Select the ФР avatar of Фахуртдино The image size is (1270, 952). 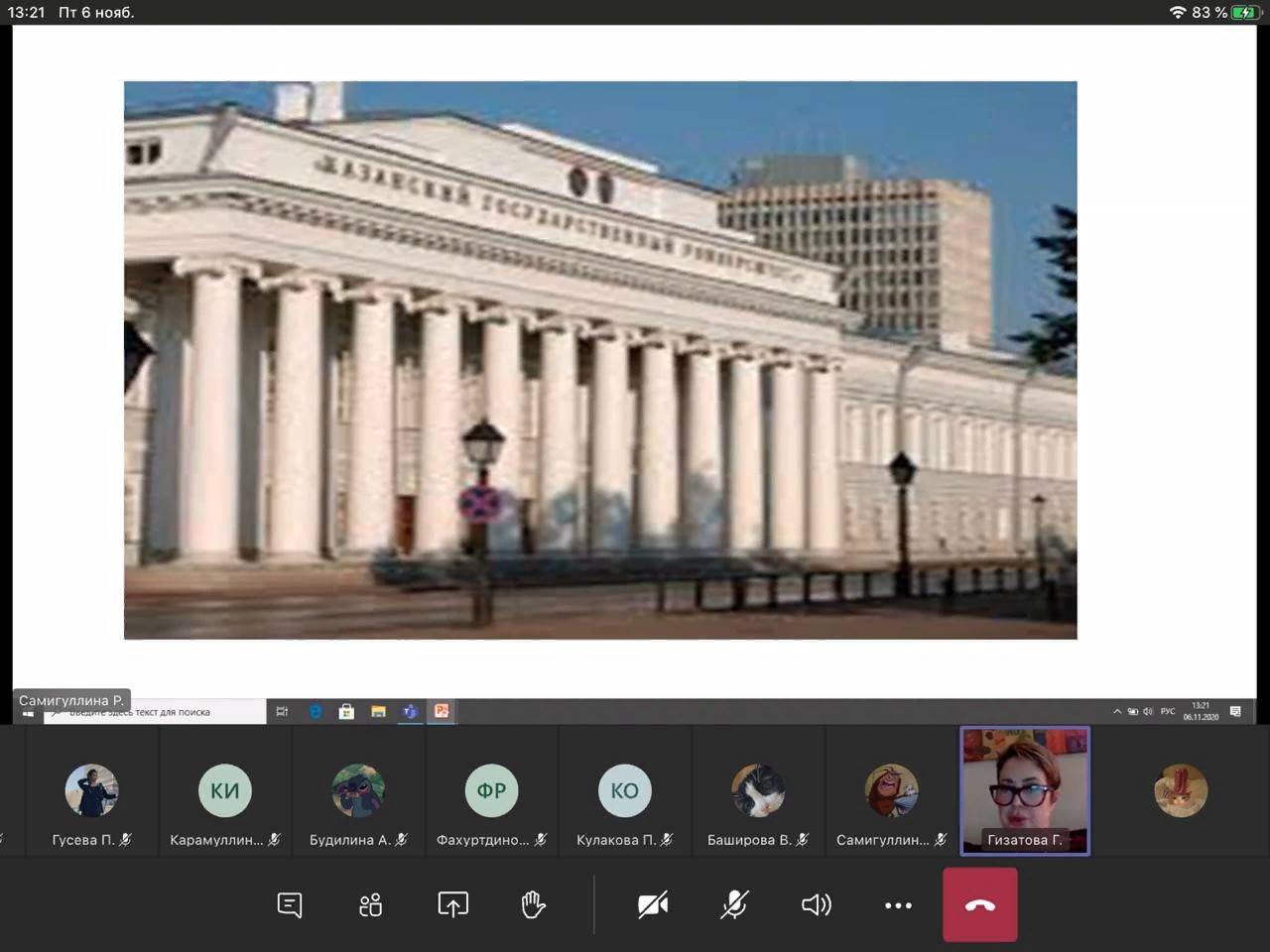click(x=491, y=790)
